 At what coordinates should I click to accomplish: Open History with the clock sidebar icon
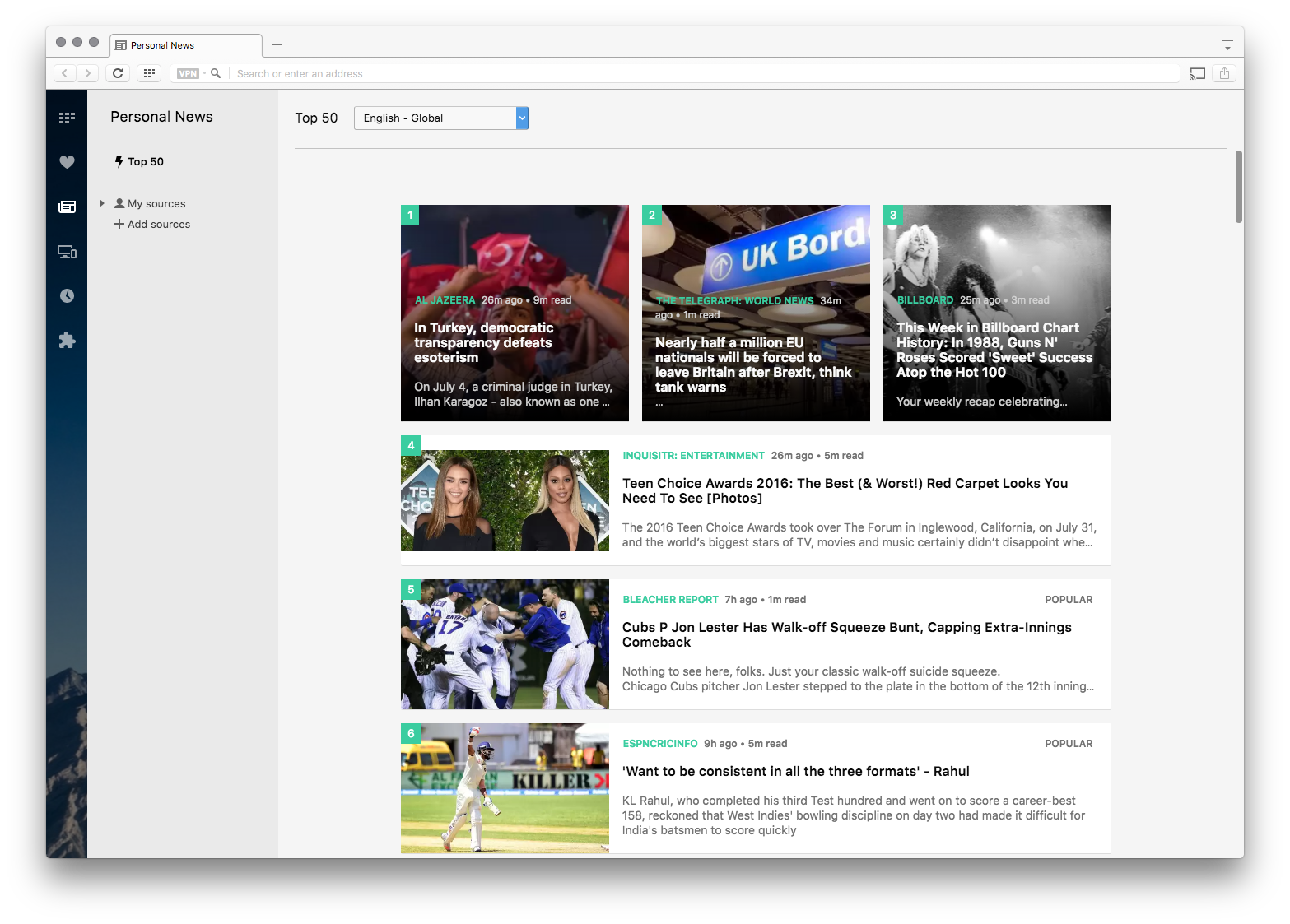(67, 295)
